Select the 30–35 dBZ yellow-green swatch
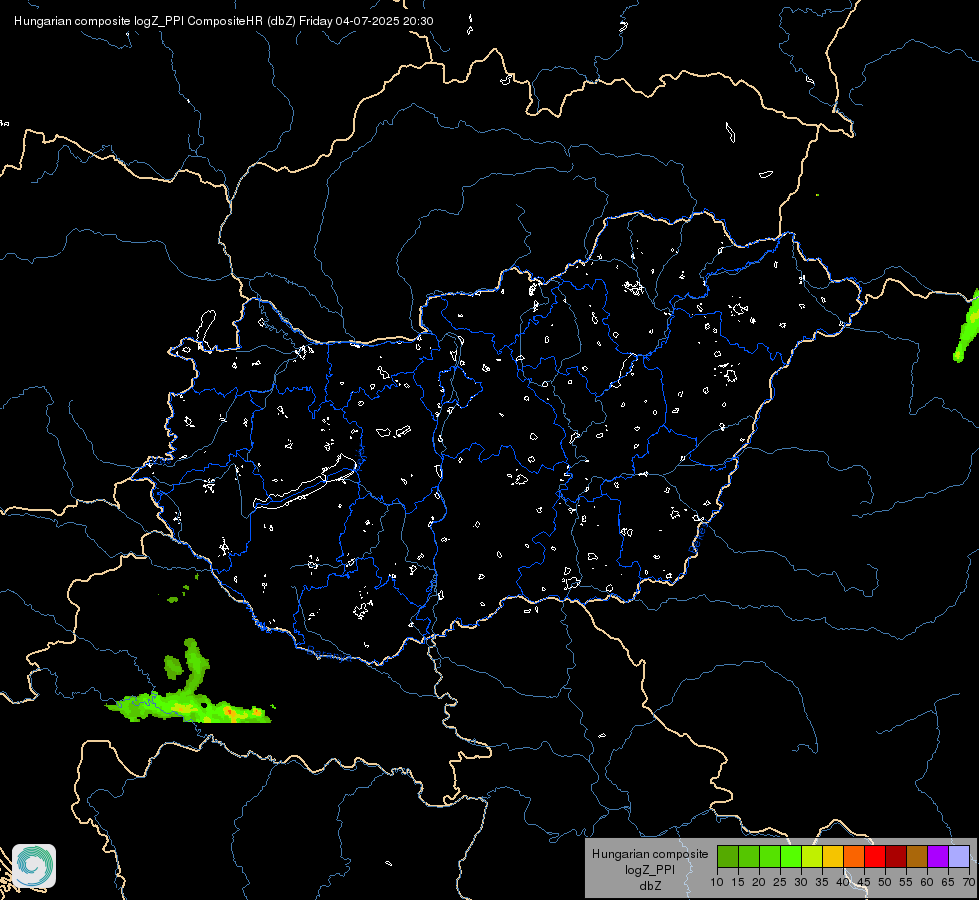This screenshot has height=900, width=979. tap(812, 856)
